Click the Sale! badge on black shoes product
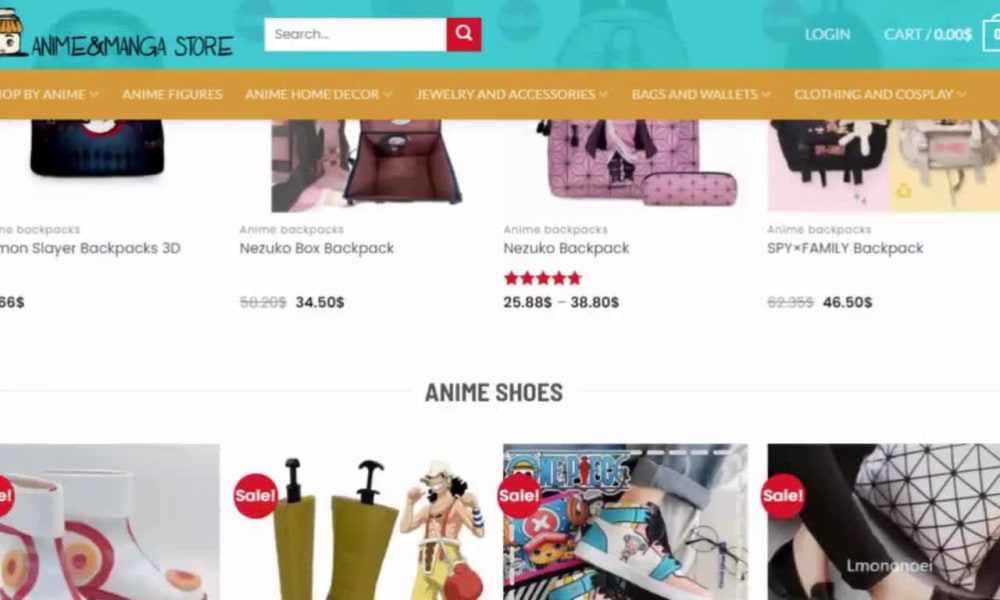The height and width of the screenshot is (600, 1000). click(x=781, y=494)
